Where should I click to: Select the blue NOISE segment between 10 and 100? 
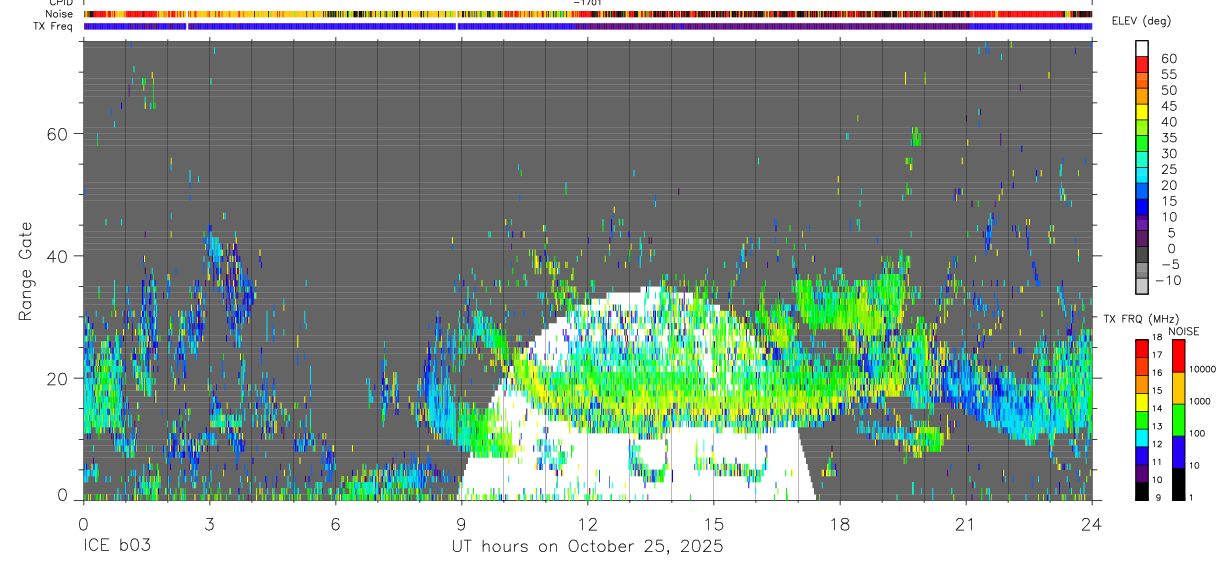tap(1178, 452)
